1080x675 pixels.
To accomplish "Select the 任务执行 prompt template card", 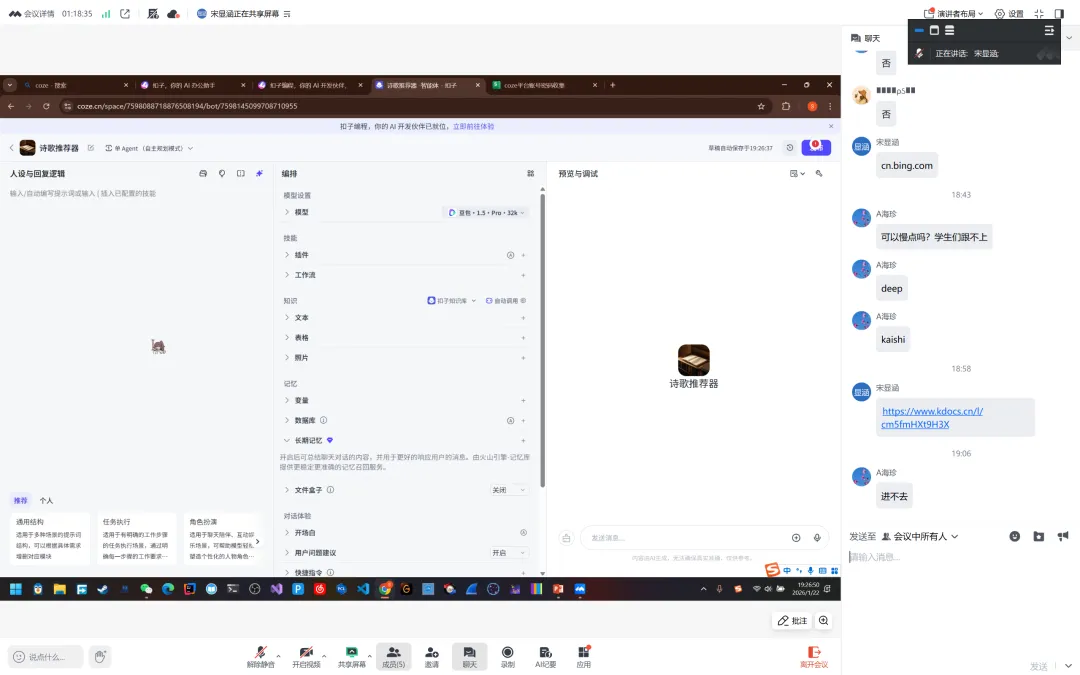I will (x=136, y=539).
